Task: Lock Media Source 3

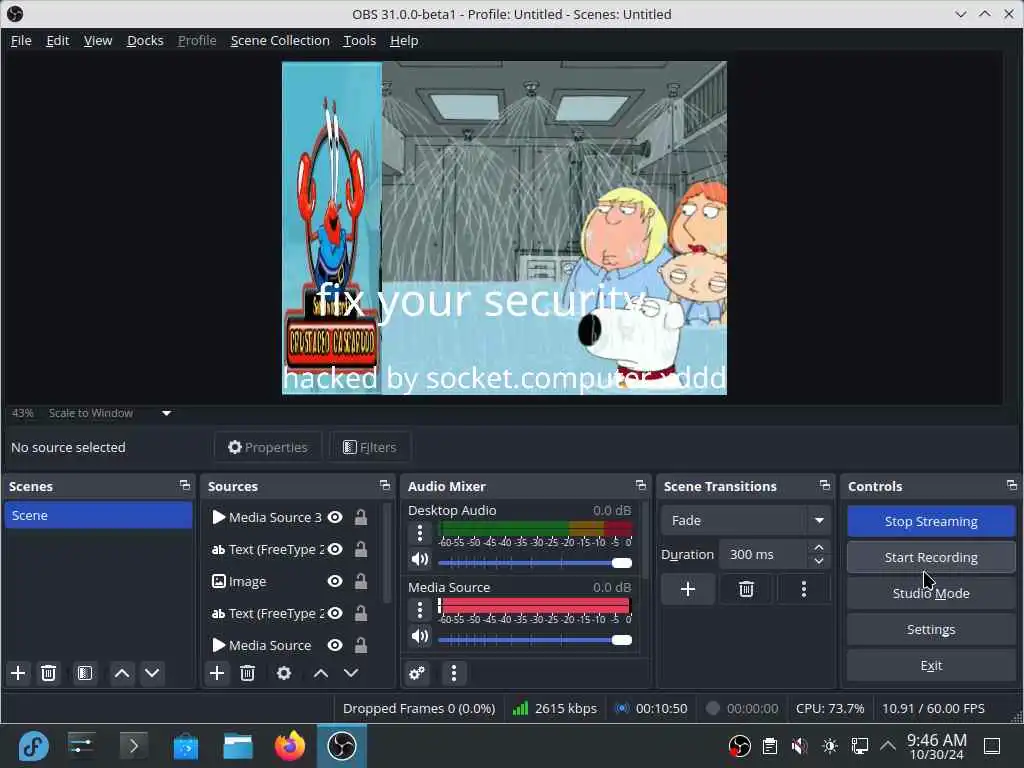Action: point(360,517)
